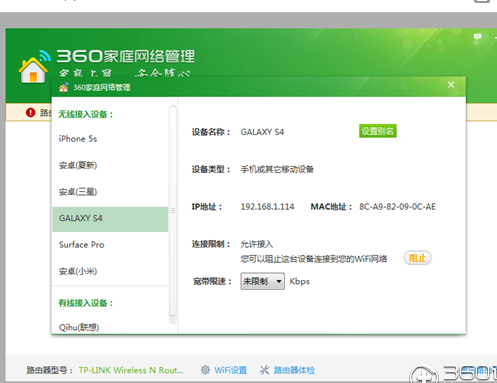
Task: Select 安卓(小米) device
Action: tap(110, 271)
